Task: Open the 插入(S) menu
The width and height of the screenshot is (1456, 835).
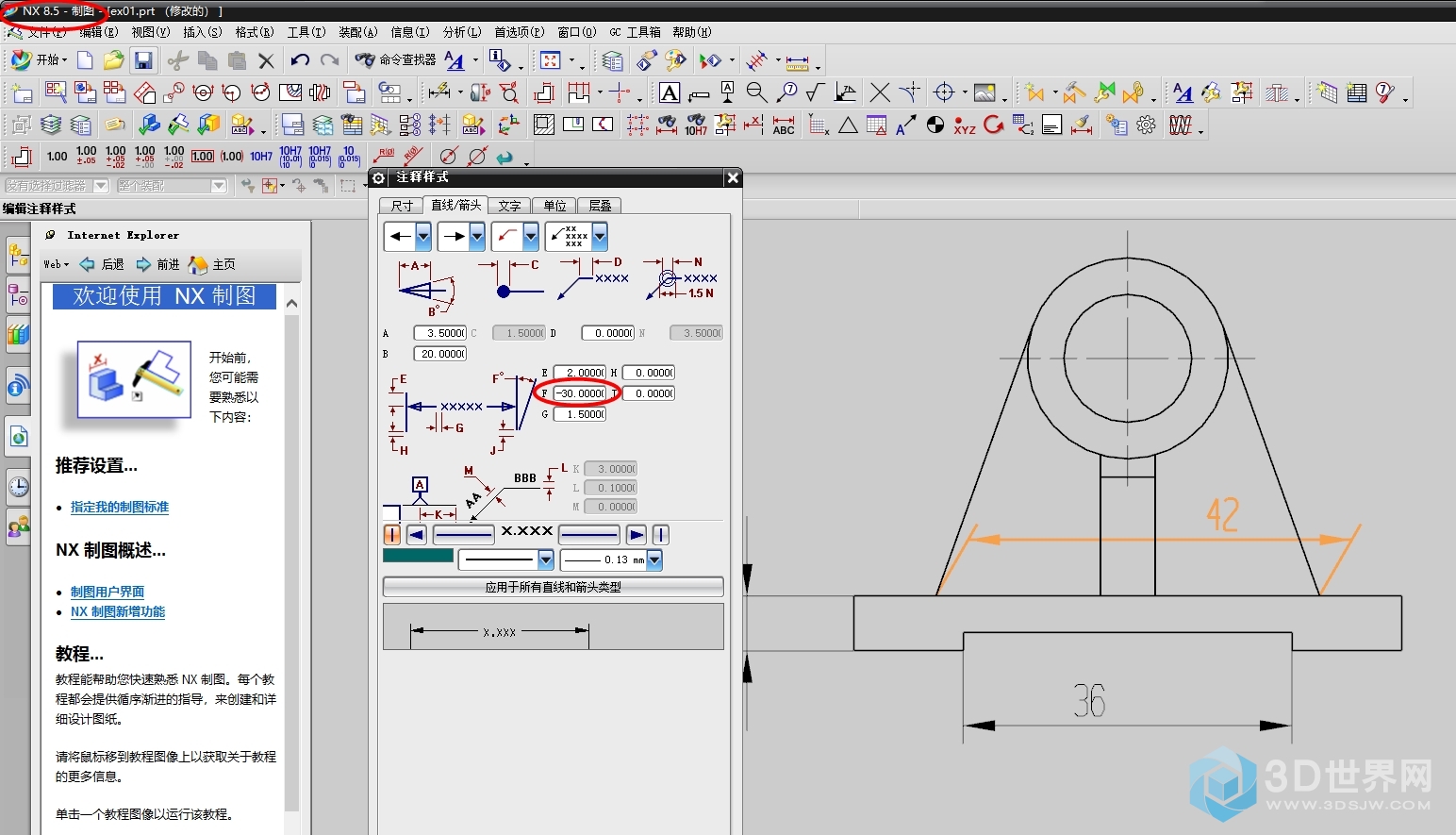Action: 203,32
